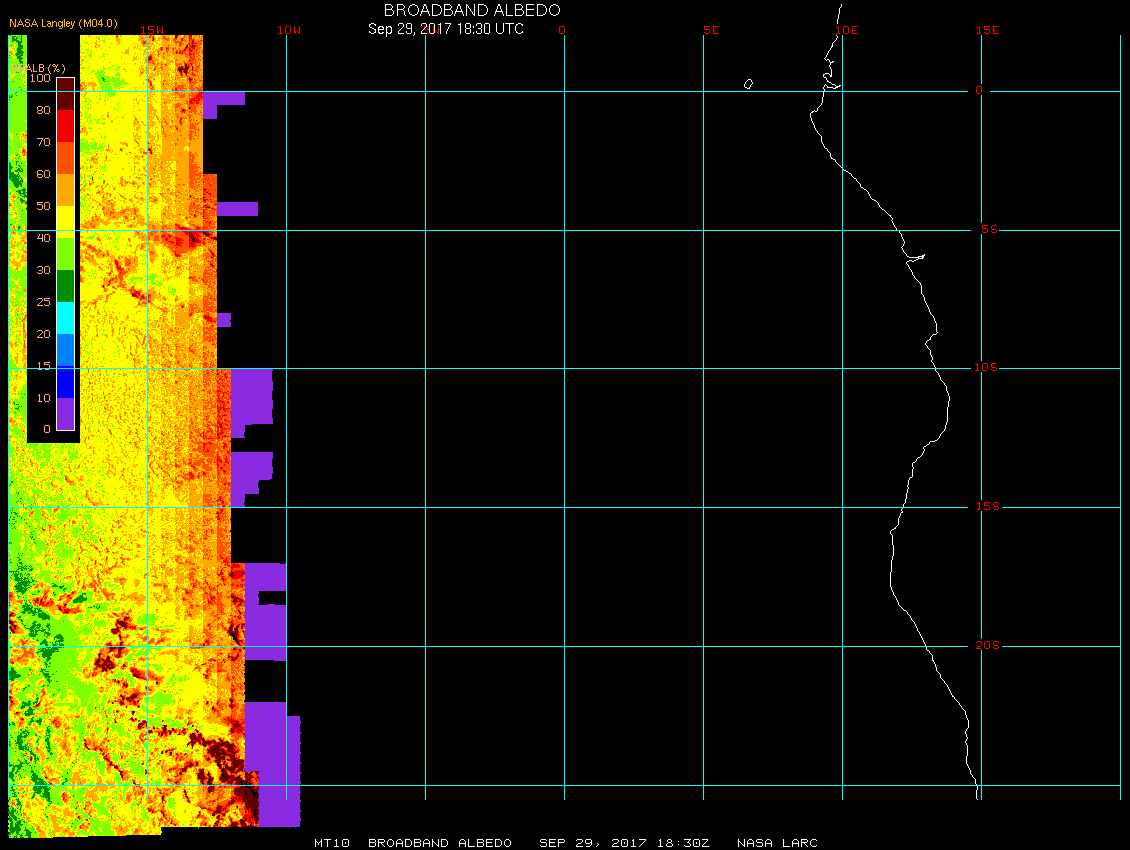Image resolution: width=1130 pixels, height=850 pixels.
Task: Click the NASA LARC text in footer
Action: click(x=777, y=843)
